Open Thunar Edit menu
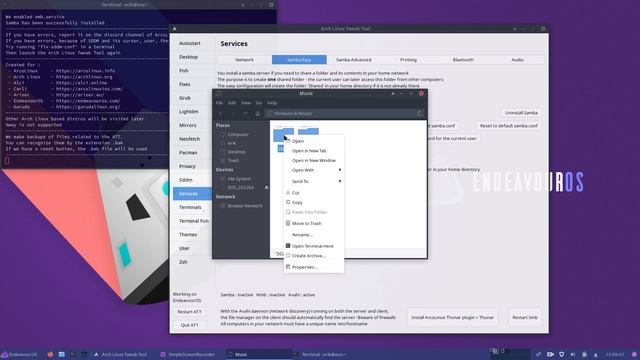 click(x=232, y=103)
